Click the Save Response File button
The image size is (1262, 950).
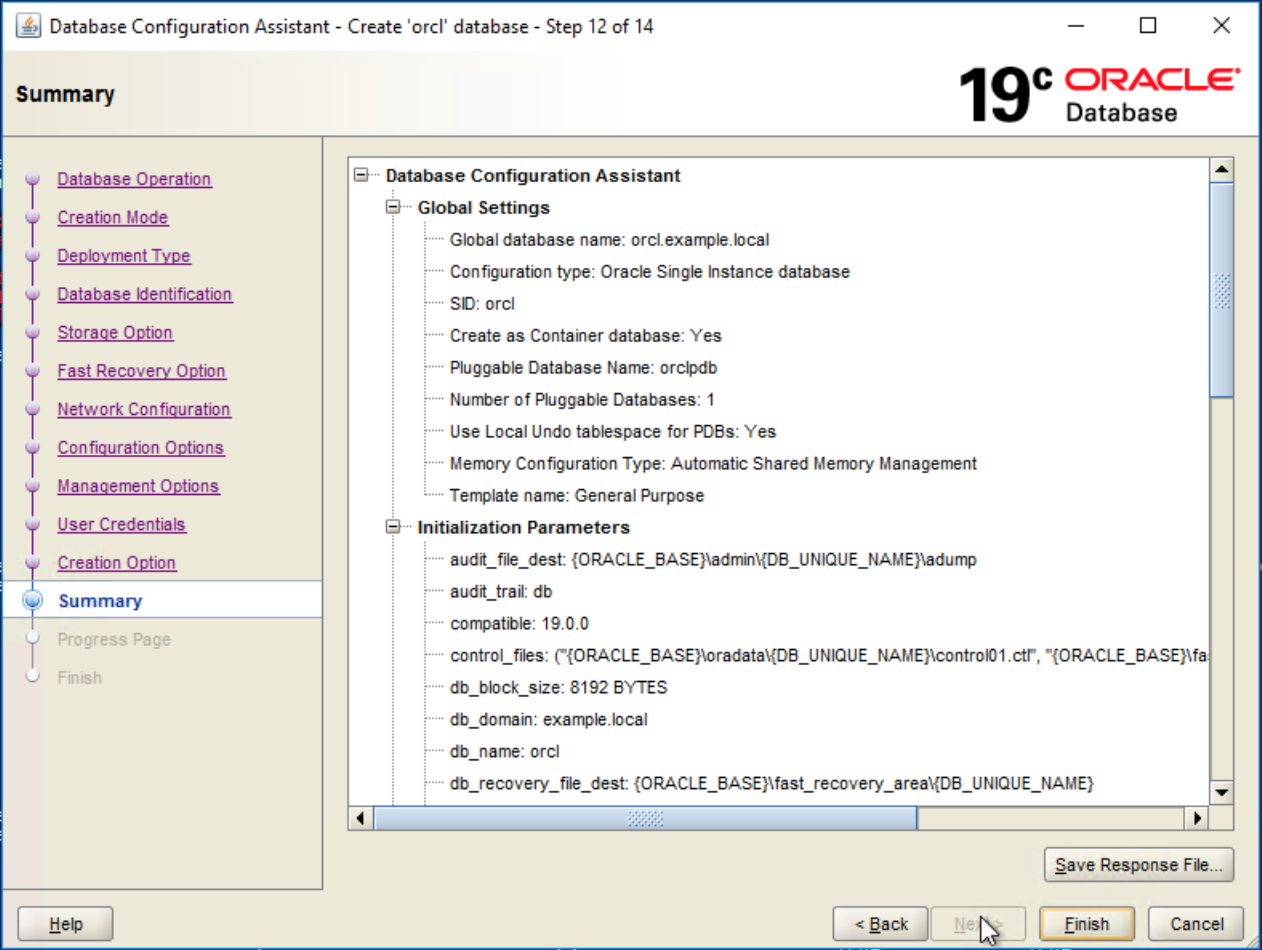tap(1138, 865)
